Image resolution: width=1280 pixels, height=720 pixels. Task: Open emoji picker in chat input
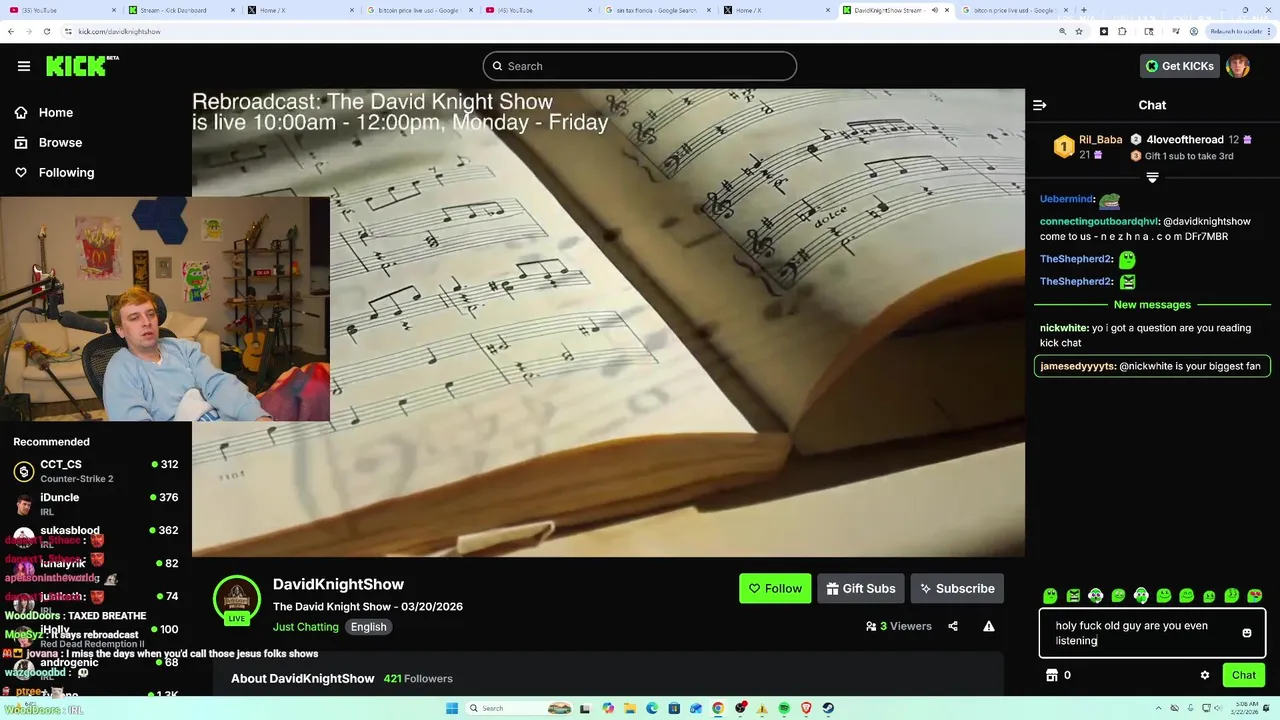click(1246, 633)
